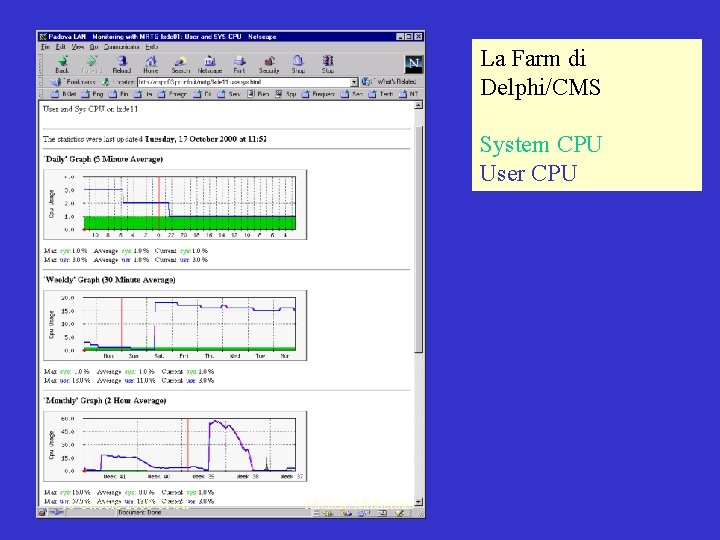Click the Daily graph image
The height and width of the screenshot is (540, 720).
point(175,204)
